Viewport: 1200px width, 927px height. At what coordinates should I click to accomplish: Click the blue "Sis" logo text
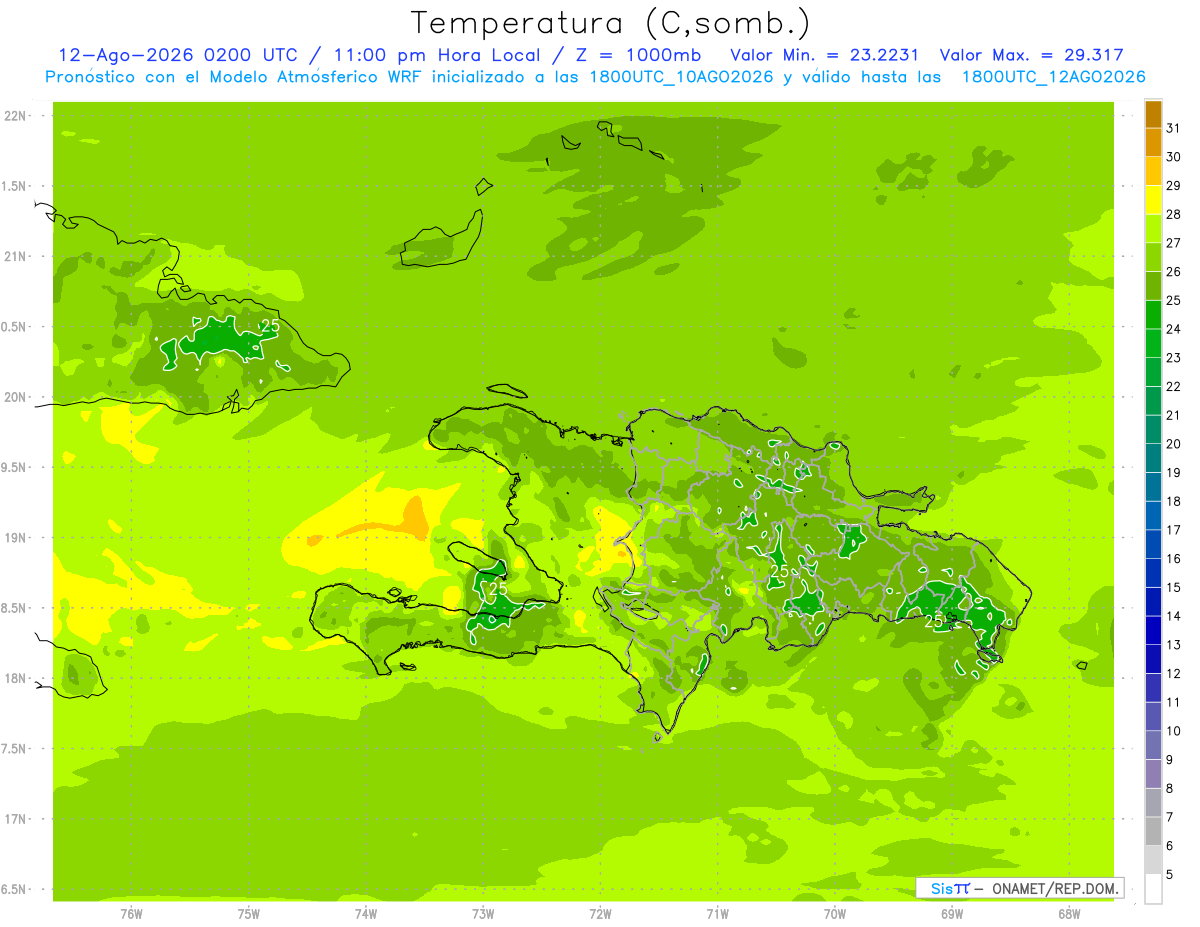942,888
